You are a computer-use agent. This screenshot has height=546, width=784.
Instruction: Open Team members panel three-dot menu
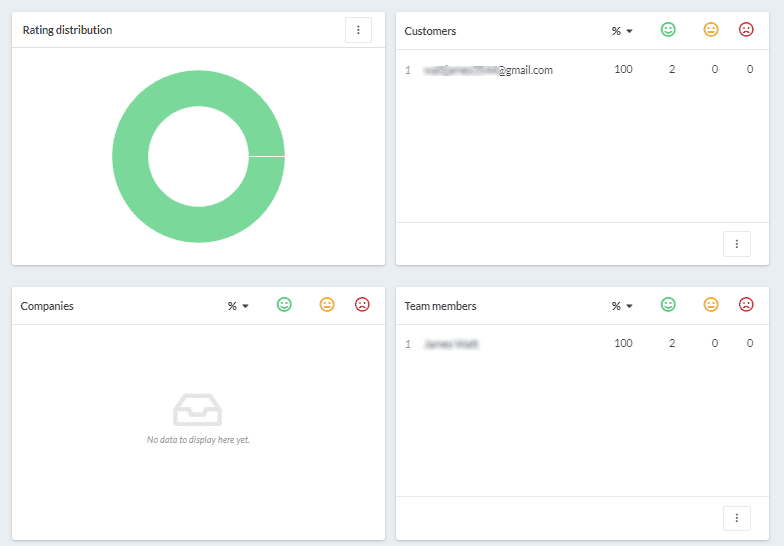click(x=736, y=518)
